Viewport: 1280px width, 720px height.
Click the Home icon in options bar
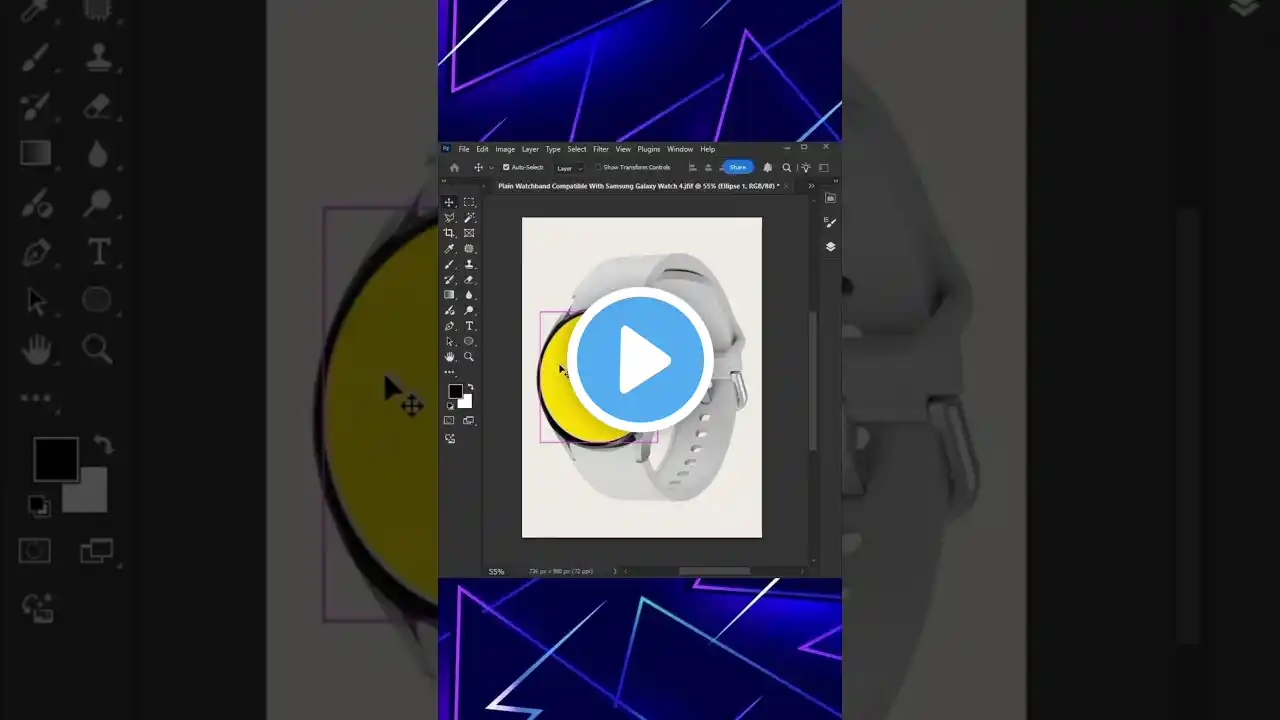[454, 168]
